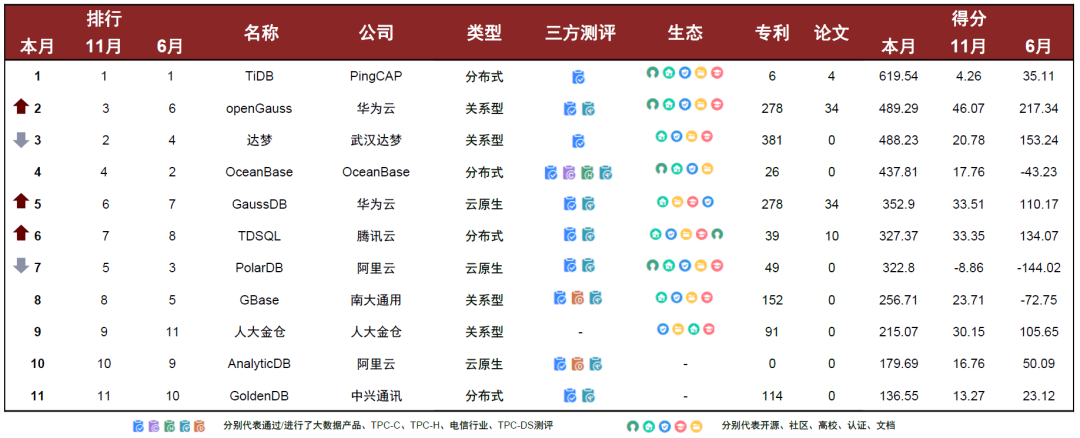Click the blue shield icon in 人大金仓 row
Screen dimensions: 1080x438
pyautogui.click(x=663, y=329)
